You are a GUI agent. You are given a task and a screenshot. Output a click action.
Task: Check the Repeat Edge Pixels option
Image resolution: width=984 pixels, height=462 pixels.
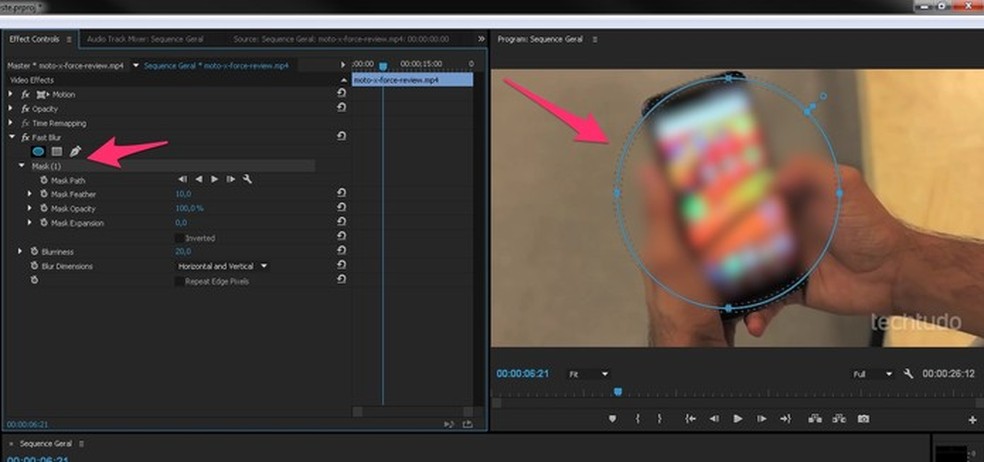179,282
